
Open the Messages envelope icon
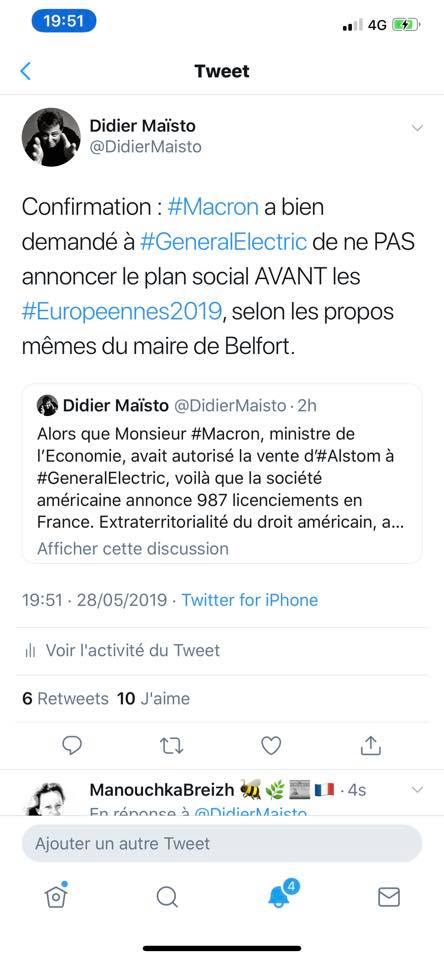pos(389,898)
